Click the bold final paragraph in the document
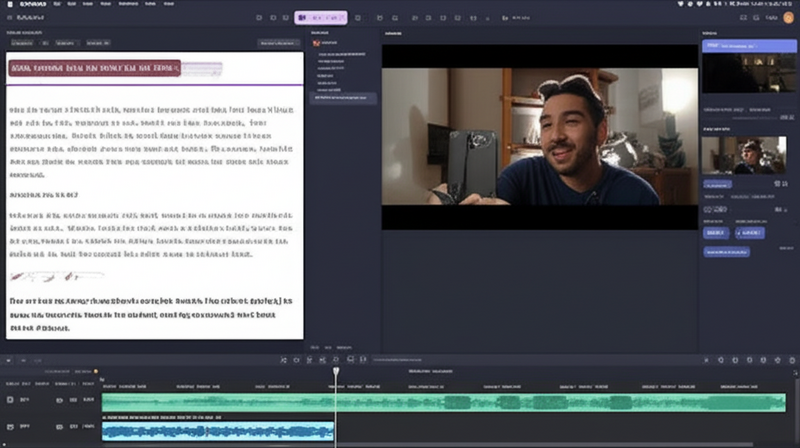Viewport: 800px width, 448px height. [x=151, y=314]
